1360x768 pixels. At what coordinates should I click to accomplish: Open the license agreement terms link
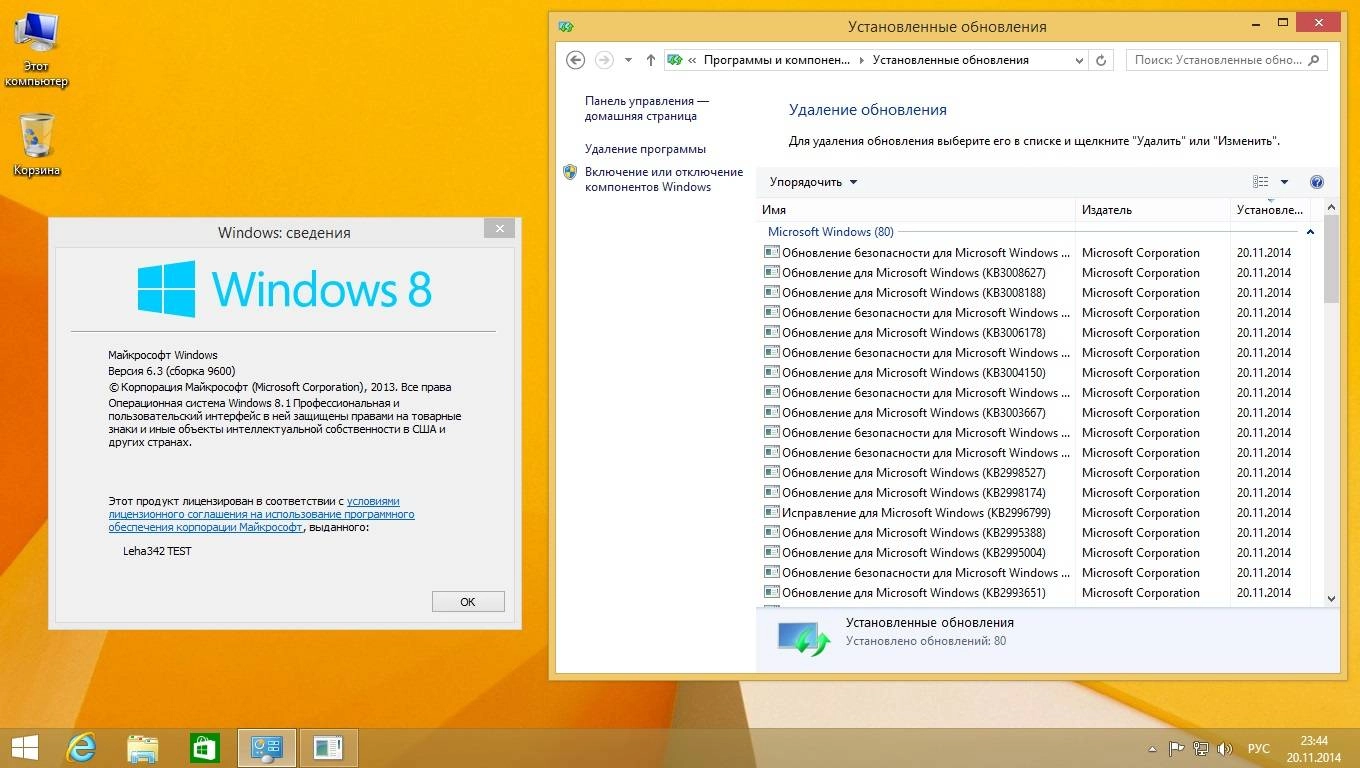pyautogui.click(x=261, y=514)
